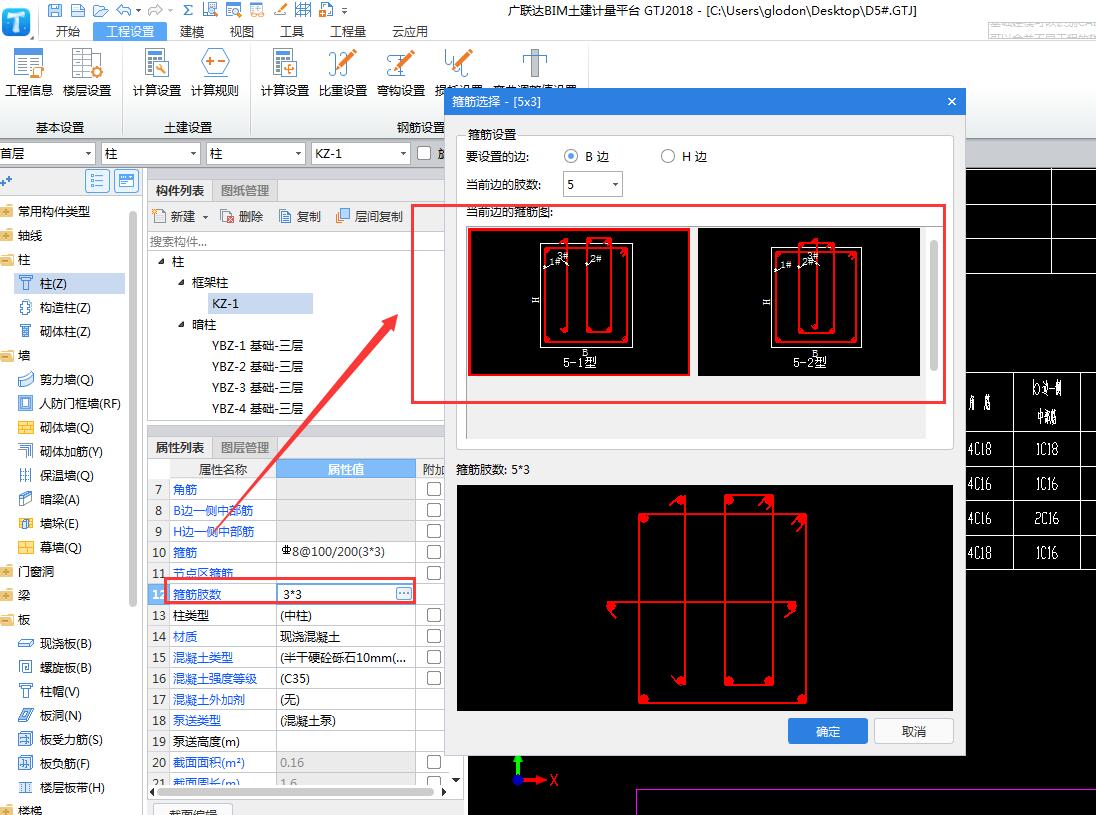
Task: Switch to 图层管理 tab
Action: [x=245, y=447]
